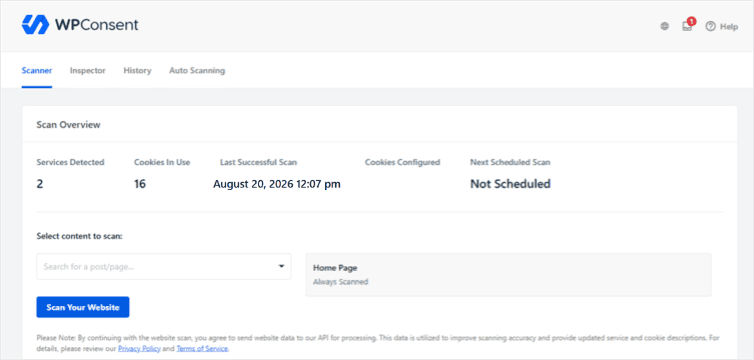Image resolution: width=754 pixels, height=360 pixels.
Task: Click the Not Scheduled value
Action: (x=510, y=184)
